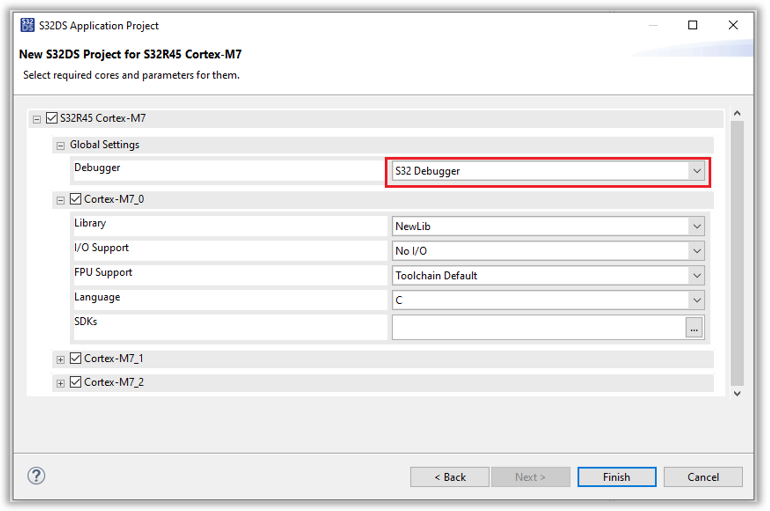Collapse the Global Settings section
The width and height of the screenshot is (770, 511).
pyautogui.click(x=60, y=146)
